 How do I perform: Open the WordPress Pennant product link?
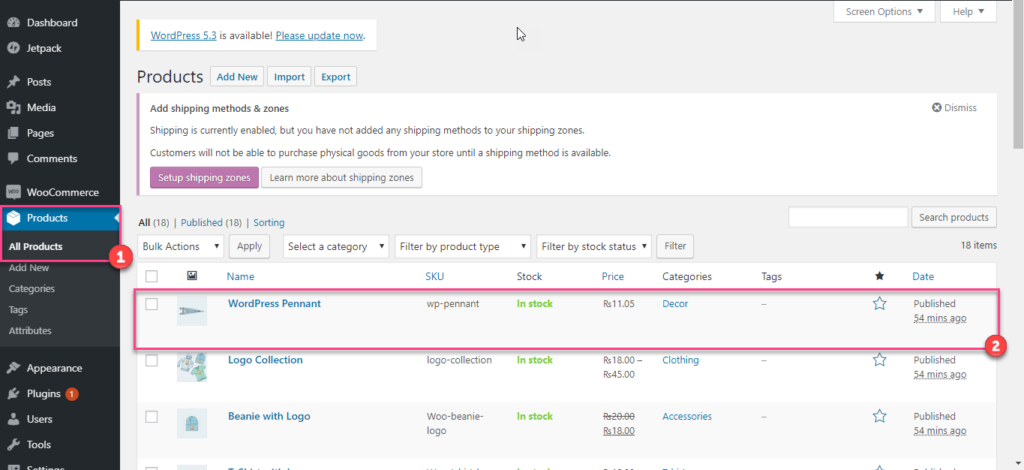point(274,304)
